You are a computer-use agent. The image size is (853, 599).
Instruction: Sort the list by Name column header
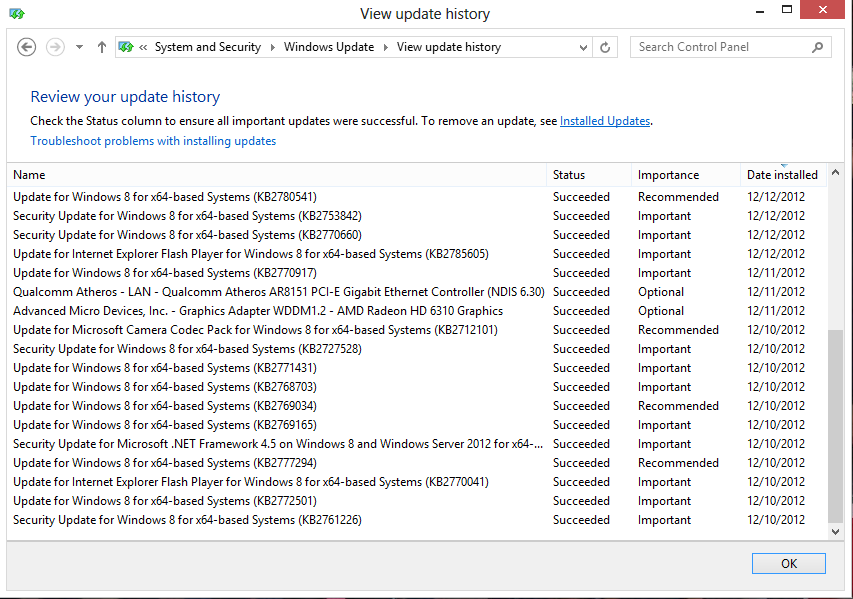(x=276, y=175)
